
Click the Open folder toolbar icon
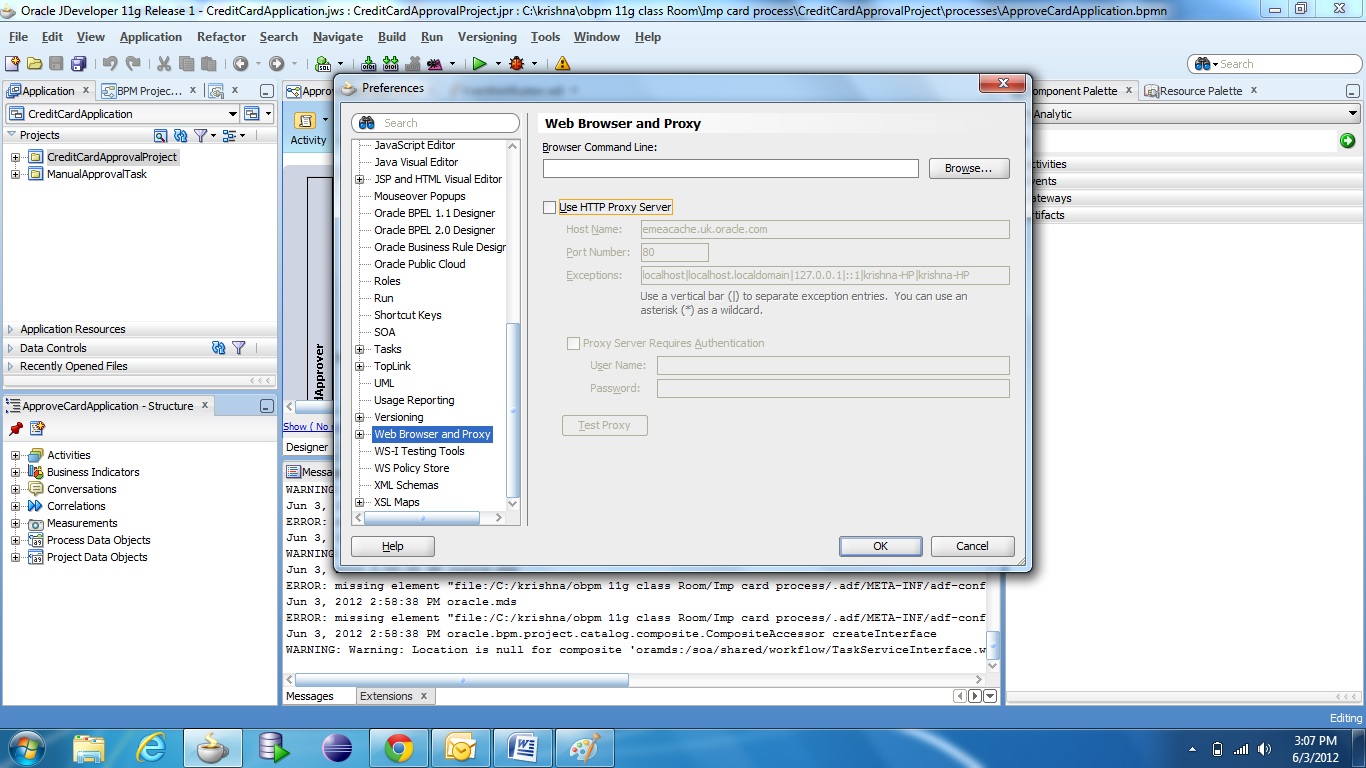[x=35, y=63]
